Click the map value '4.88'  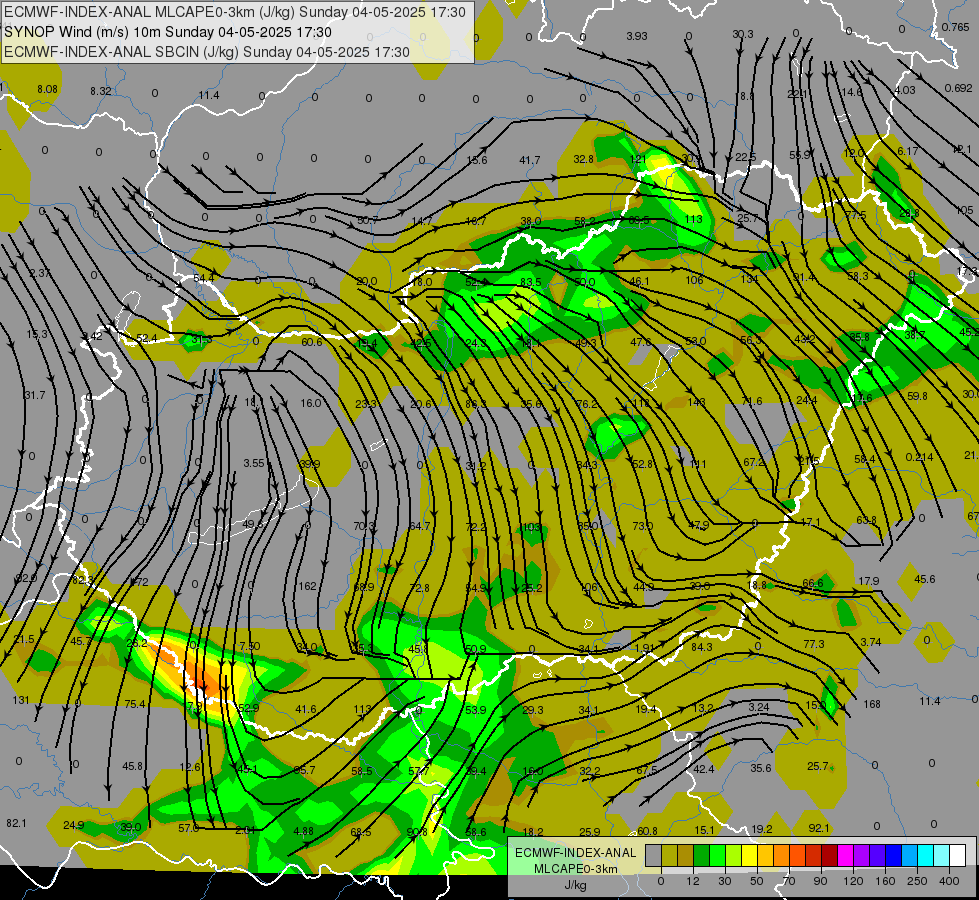303,831
